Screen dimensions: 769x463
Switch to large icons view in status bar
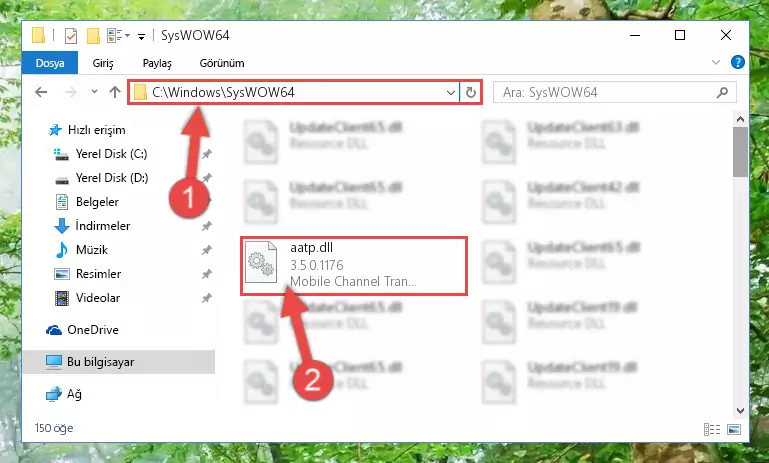734,430
